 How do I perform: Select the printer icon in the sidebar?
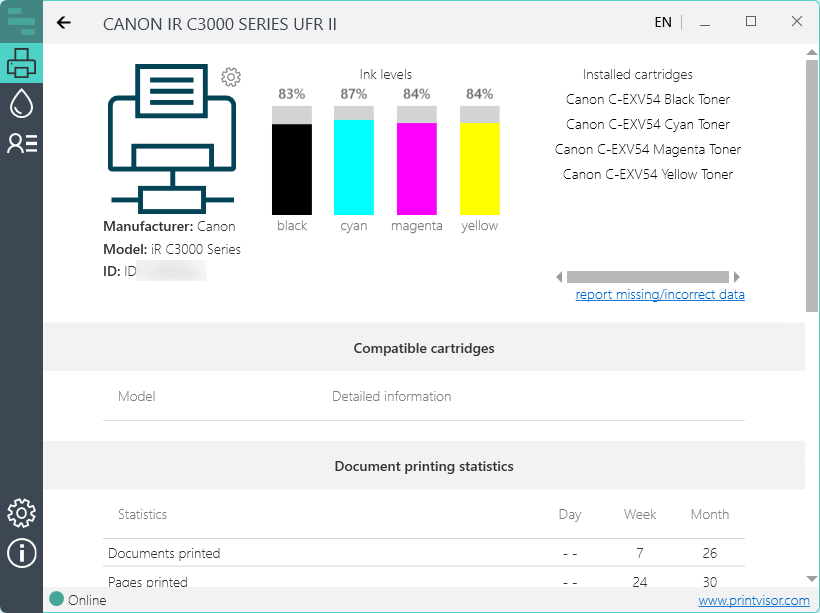pos(21,65)
